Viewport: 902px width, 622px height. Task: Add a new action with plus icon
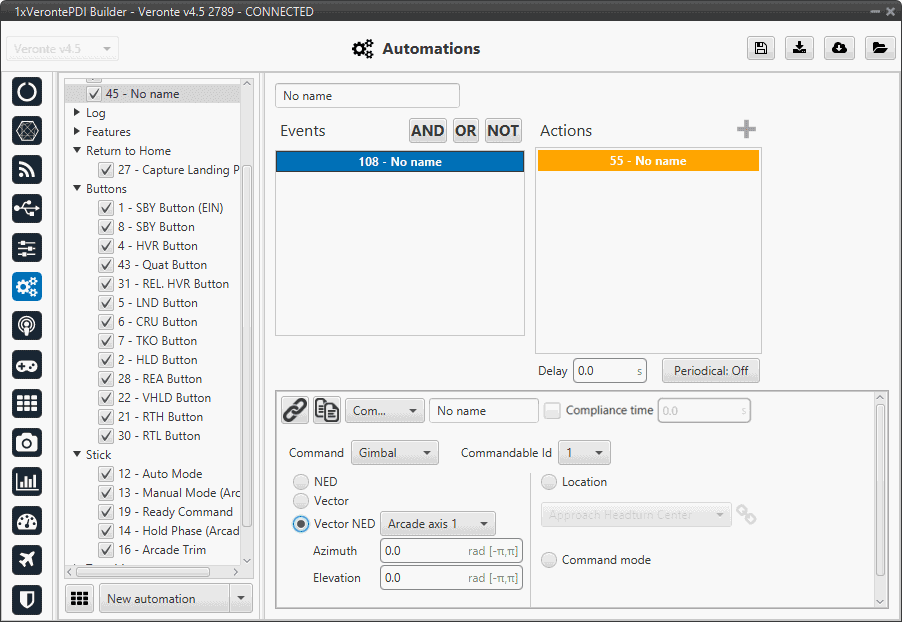[x=746, y=130]
